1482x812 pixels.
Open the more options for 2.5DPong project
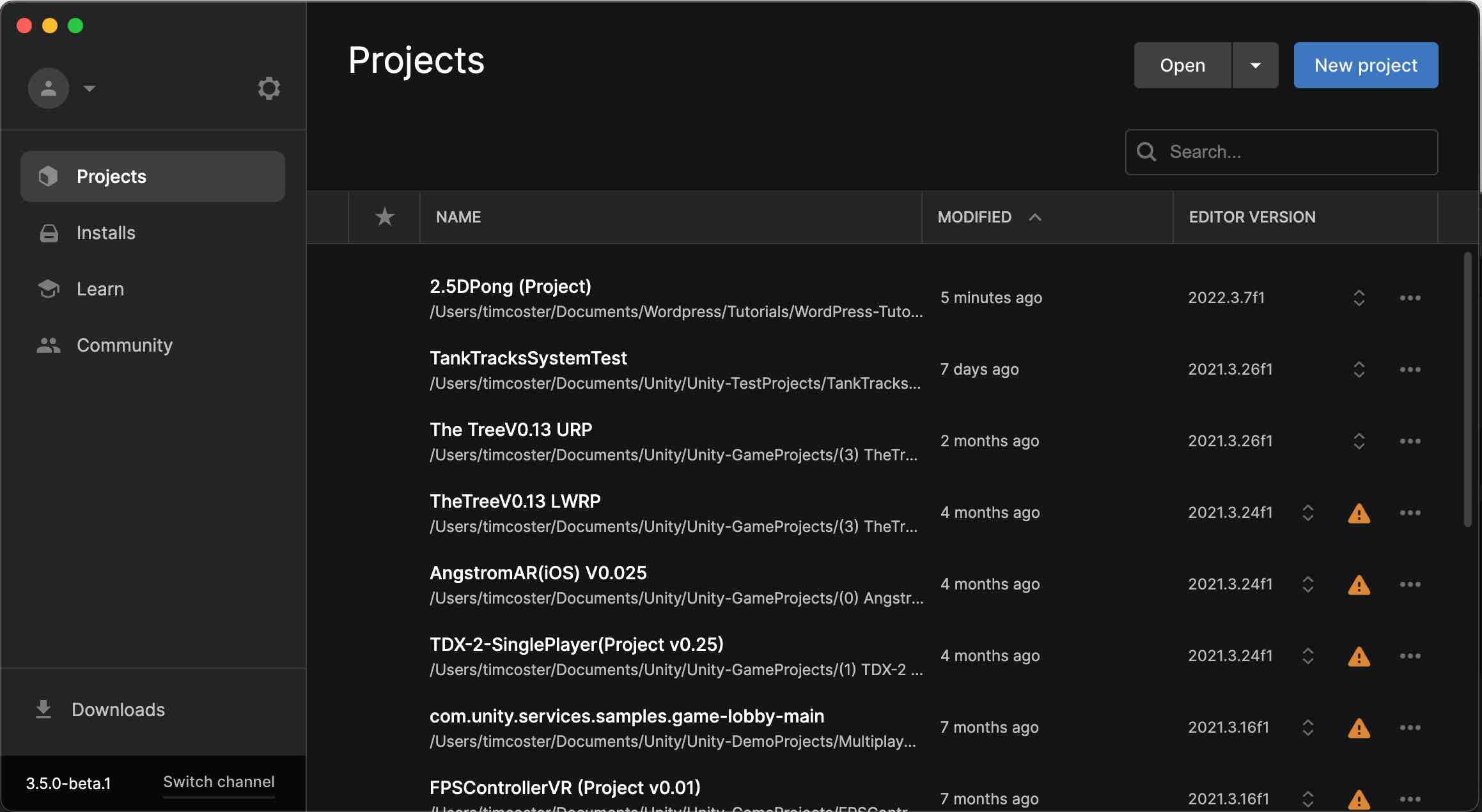pos(1410,298)
